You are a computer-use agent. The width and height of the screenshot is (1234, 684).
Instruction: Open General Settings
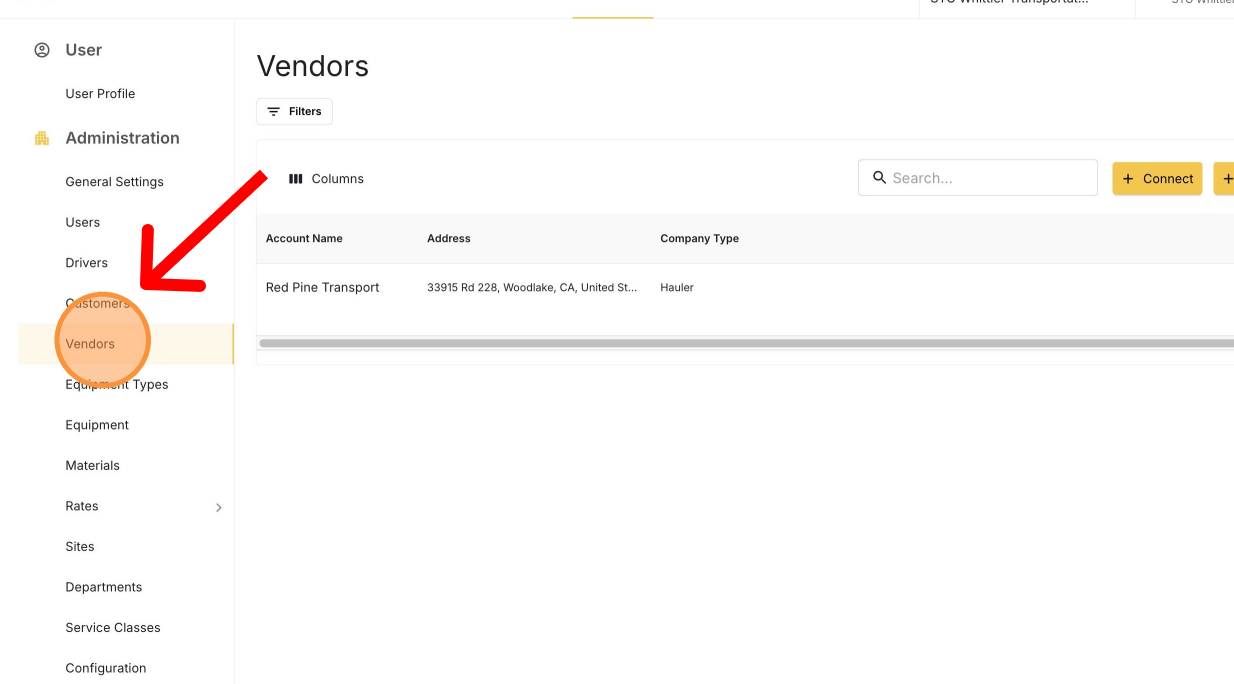tap(114, 182)
